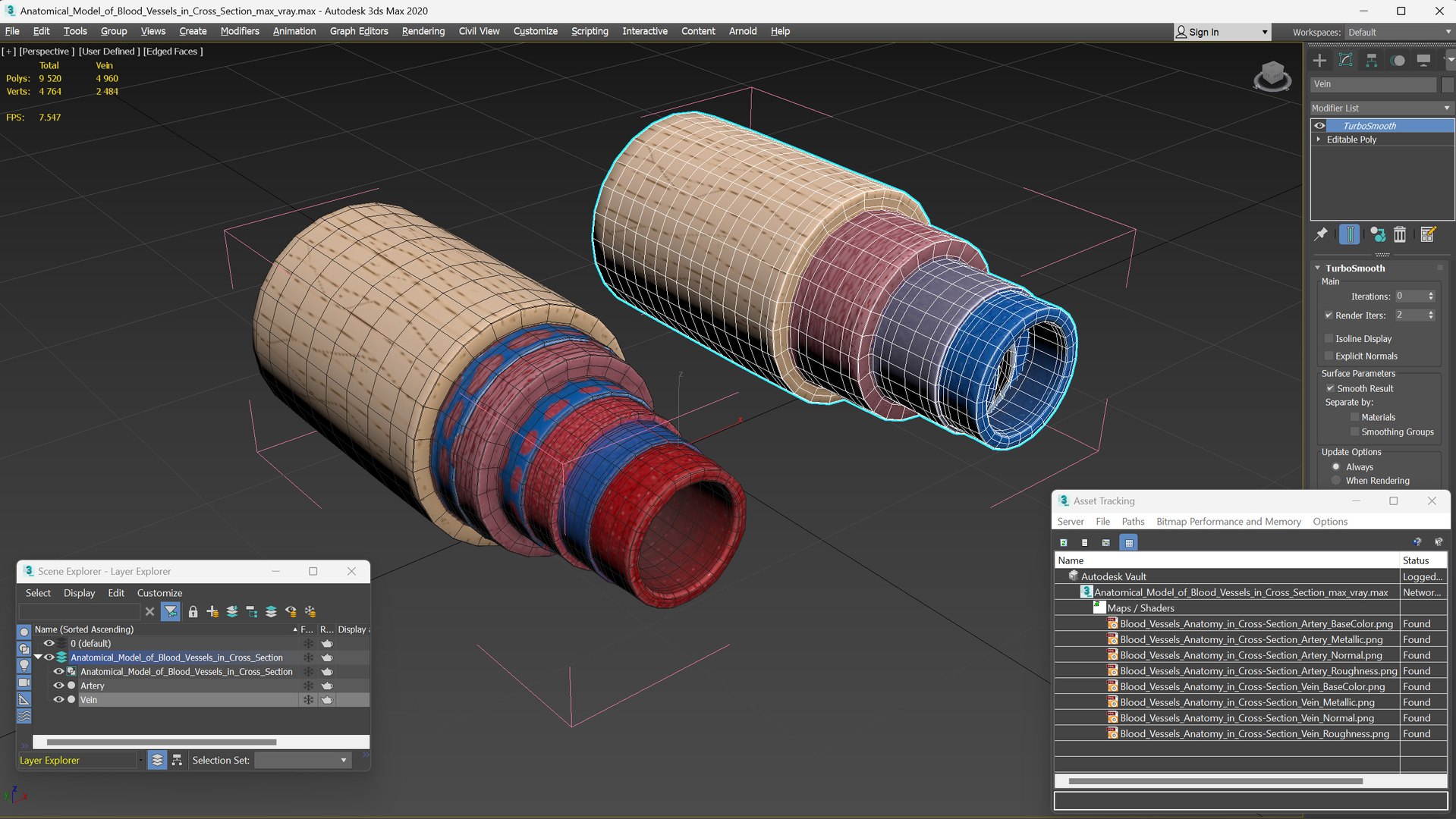Click the [Edged Faces] viewport label

coord(173,52)
